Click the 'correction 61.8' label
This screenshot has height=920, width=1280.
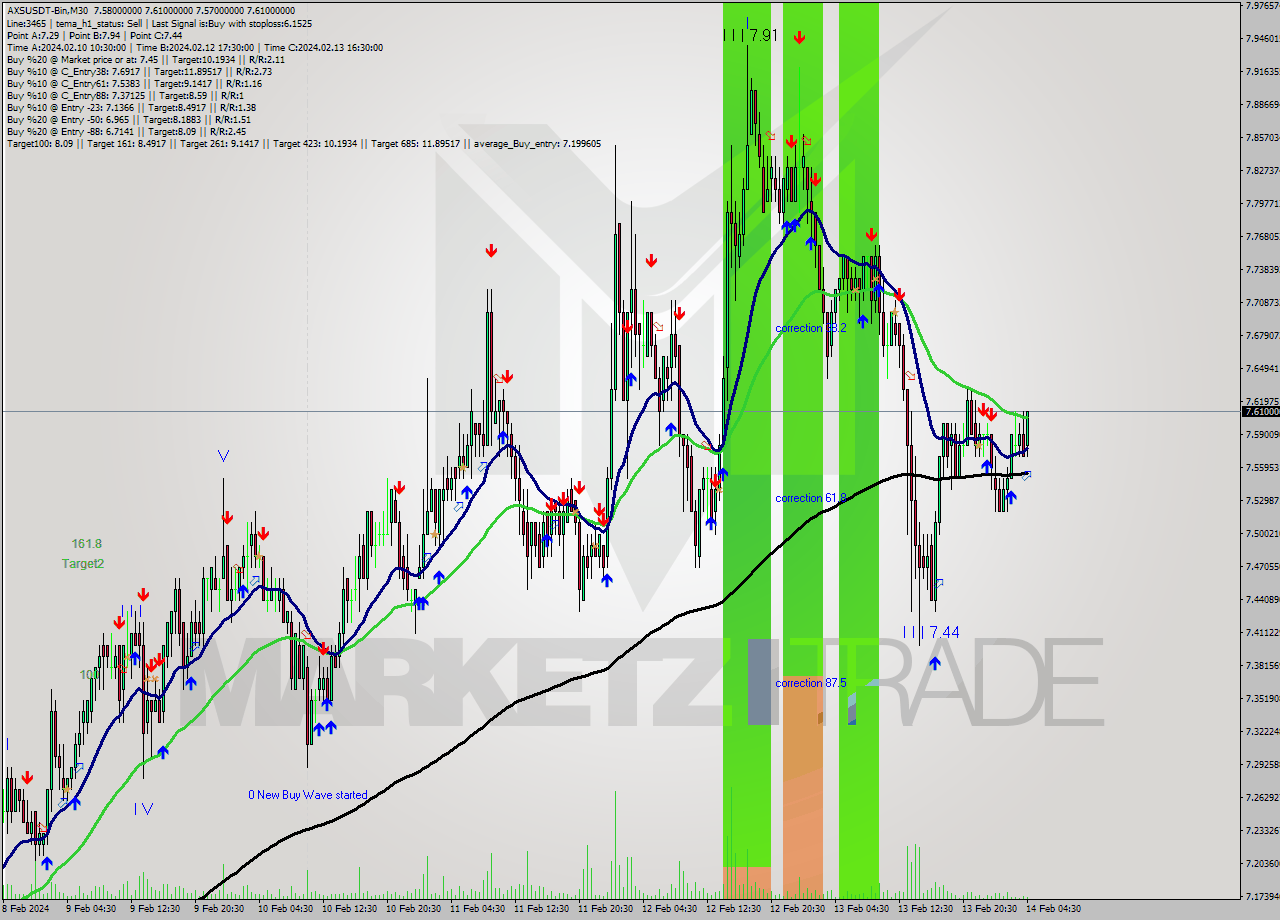click(811, 498)
